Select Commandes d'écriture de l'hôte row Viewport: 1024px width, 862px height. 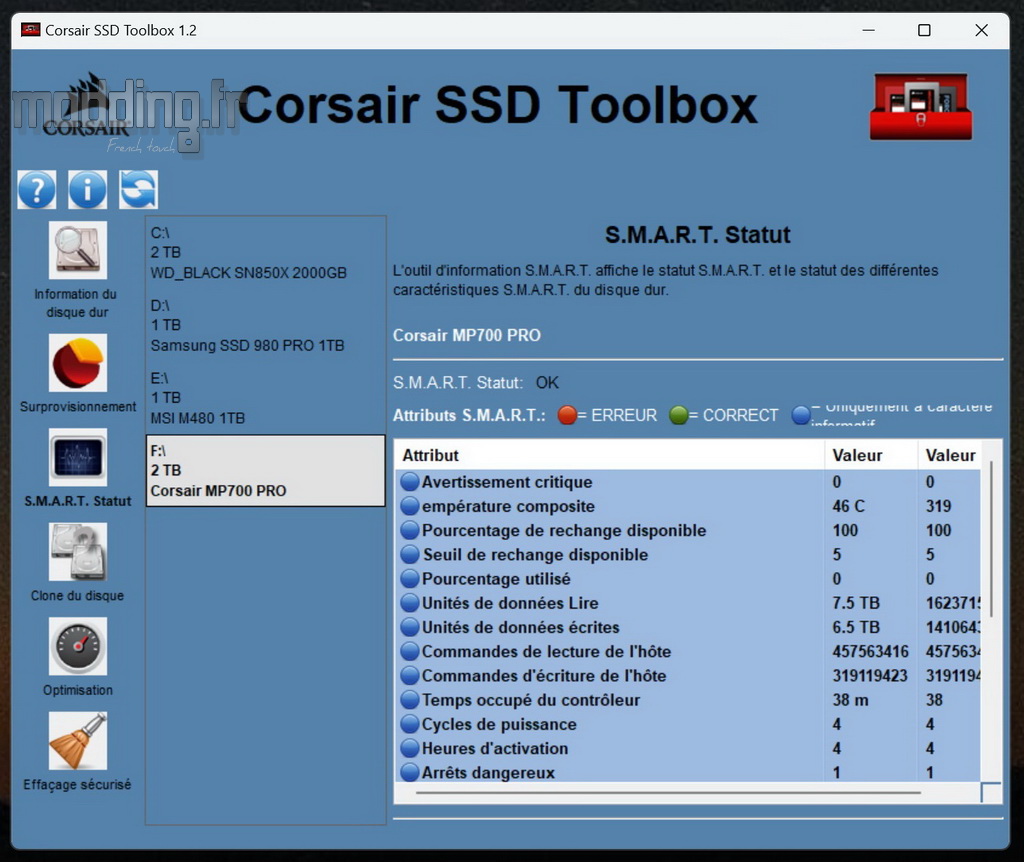pyautogui.click(x=688, y=675)
